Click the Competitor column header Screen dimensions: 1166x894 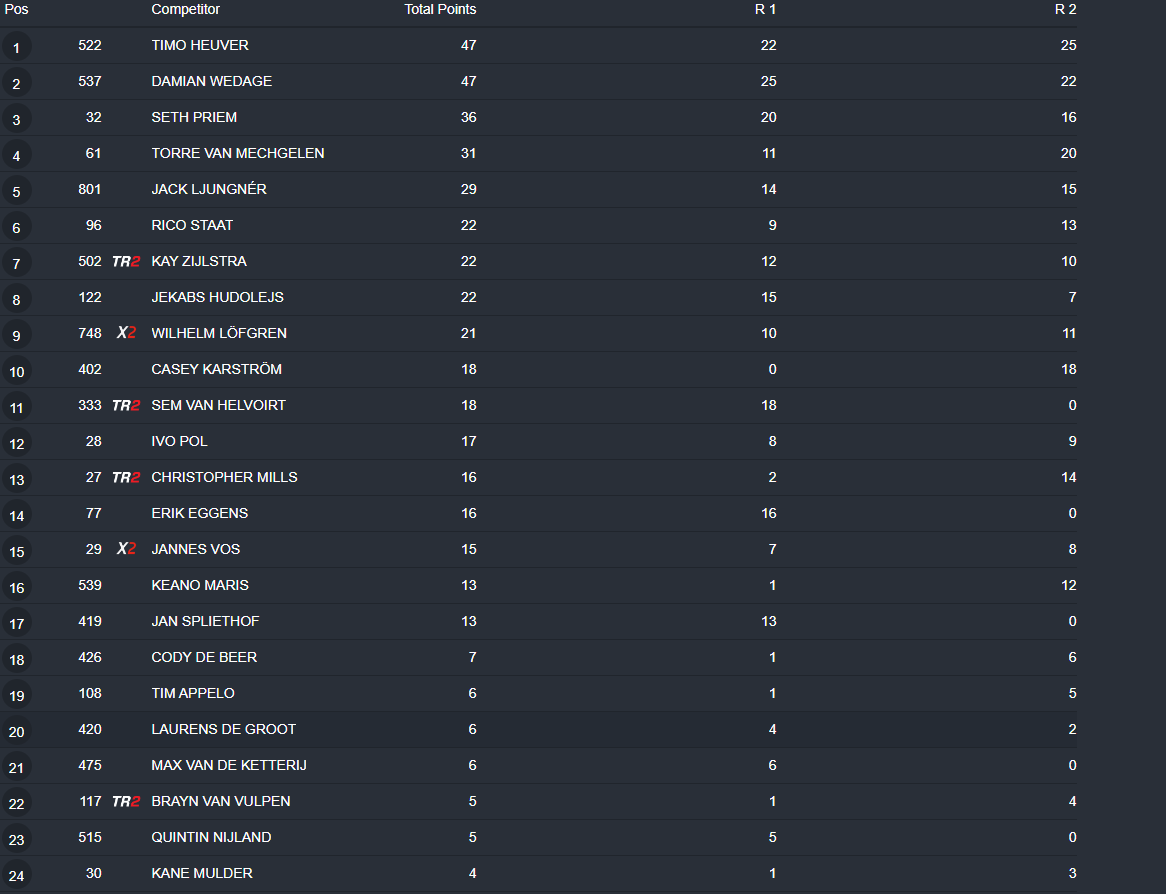pyautogui.click(x=185, y=10)
